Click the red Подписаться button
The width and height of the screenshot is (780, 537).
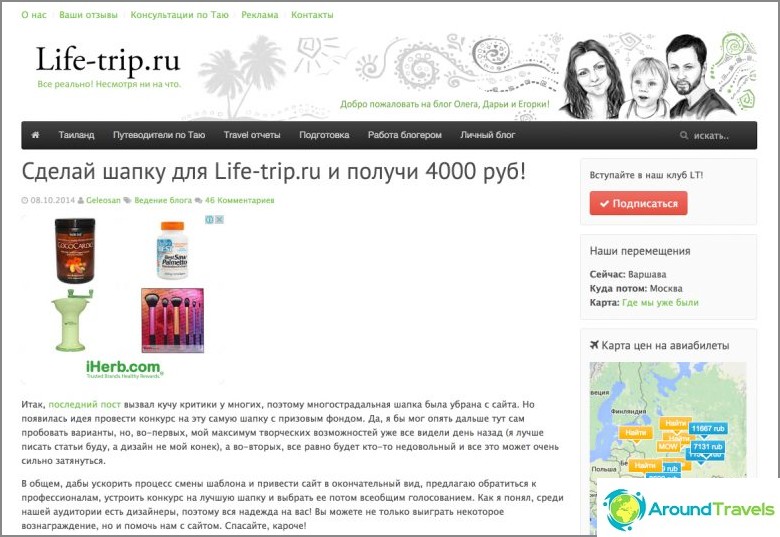tap(638, 203)
